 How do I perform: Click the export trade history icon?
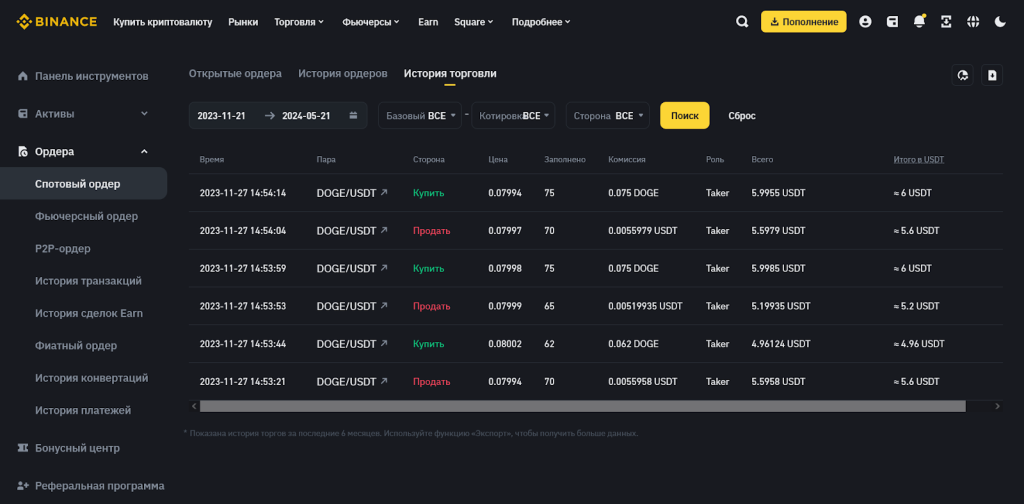pyautogui.click(x=991, y=75)
